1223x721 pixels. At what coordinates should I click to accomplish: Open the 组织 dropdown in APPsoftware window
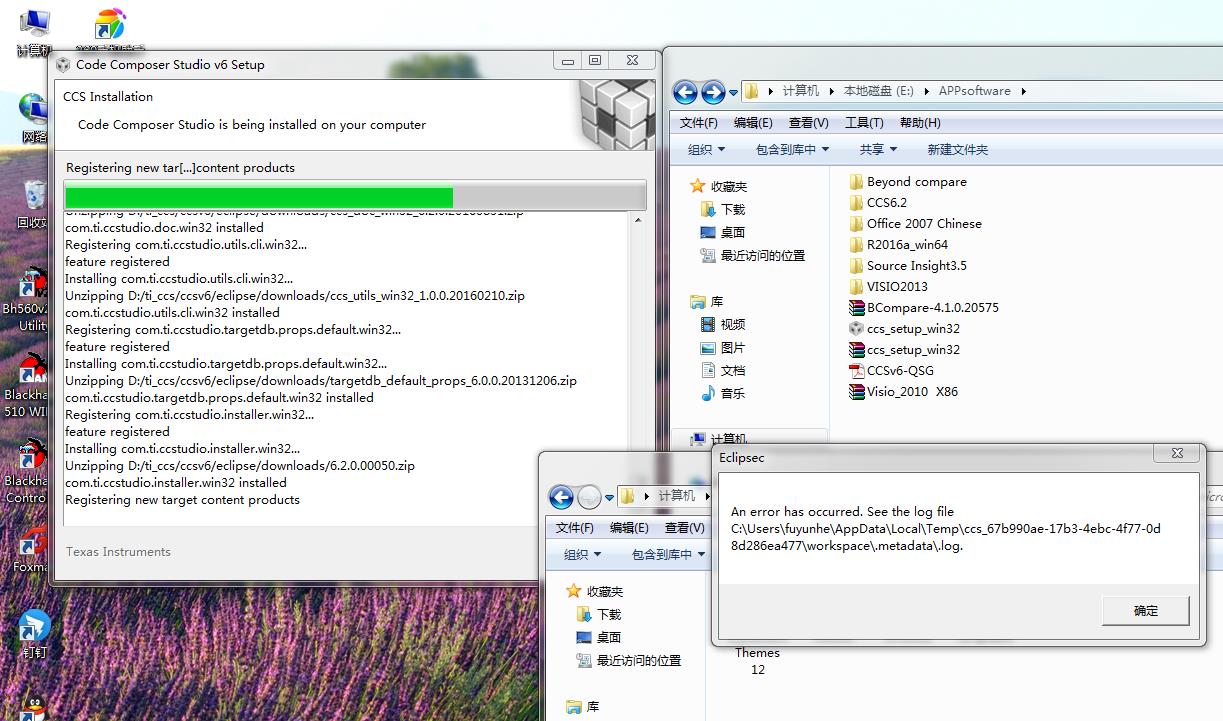707,149
